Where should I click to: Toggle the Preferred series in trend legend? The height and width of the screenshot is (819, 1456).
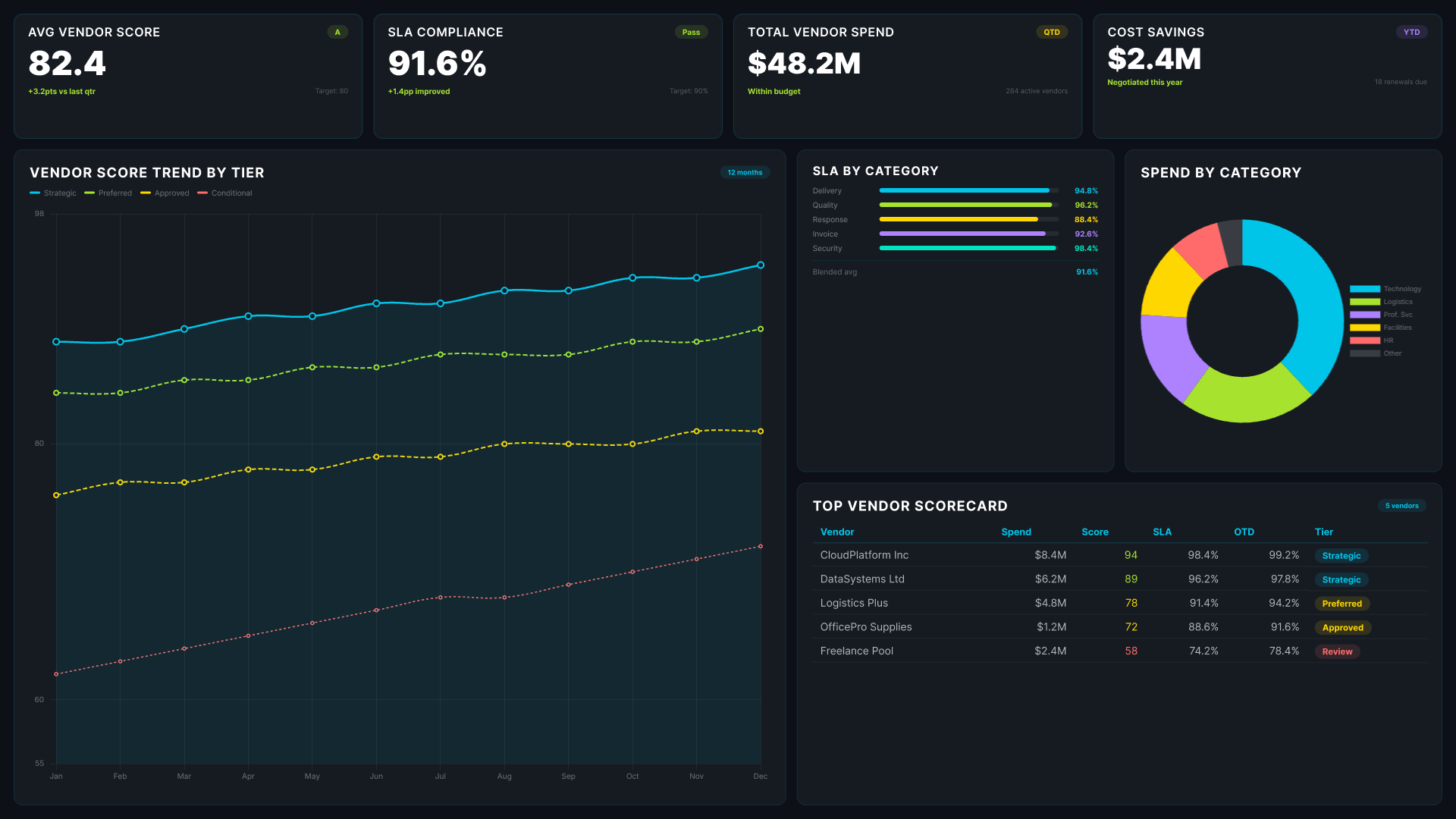click(108, 193)
